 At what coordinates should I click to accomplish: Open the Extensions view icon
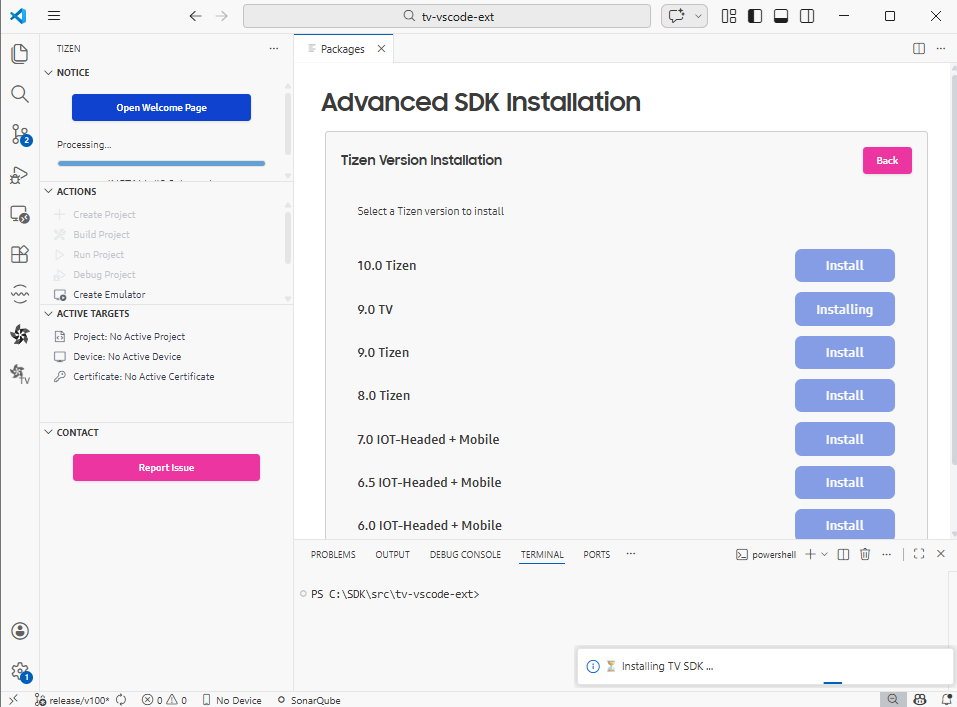point(19,254)
